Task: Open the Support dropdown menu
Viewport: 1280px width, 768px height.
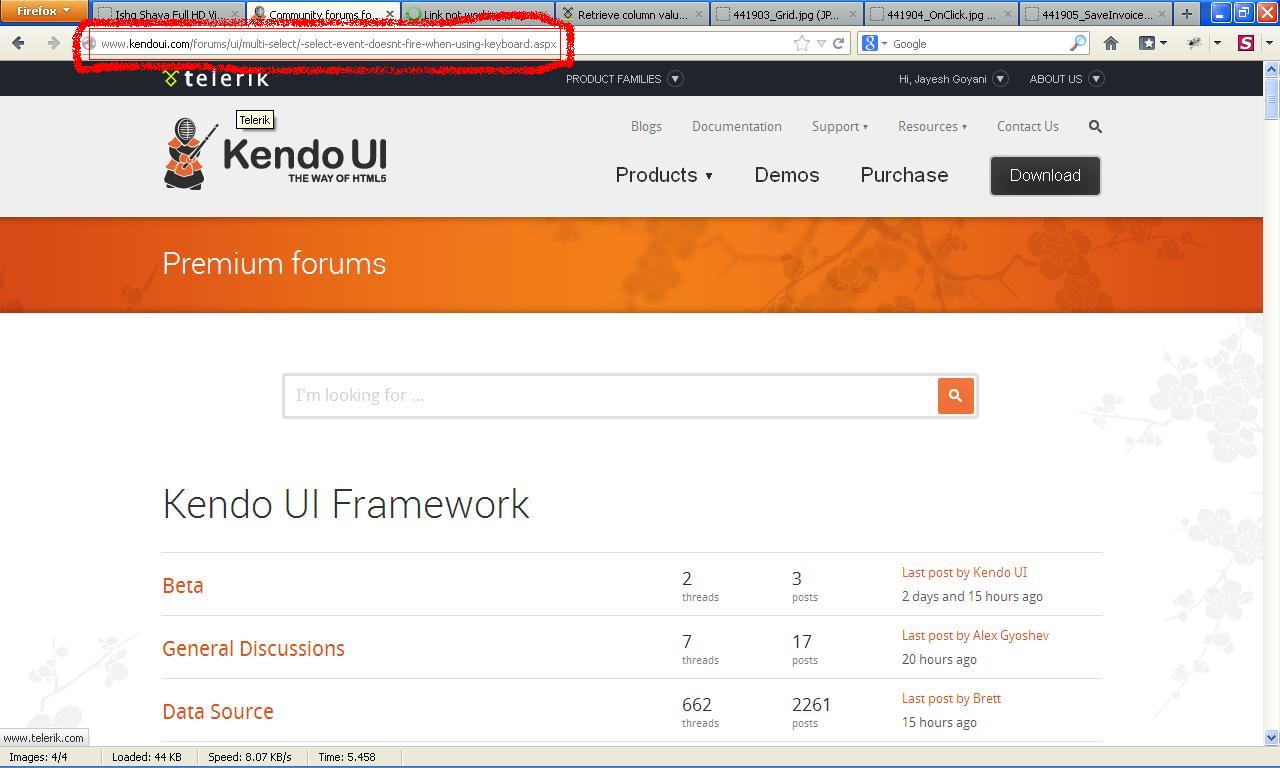Action: point(840,126)
